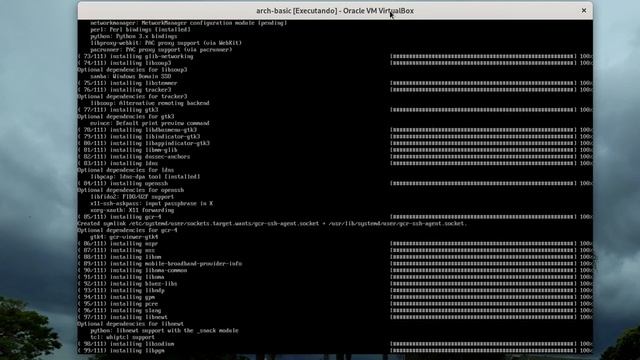Click progress bar of glib-networking install row
Screen dimensions: 640x360
[x=483, y=56]
